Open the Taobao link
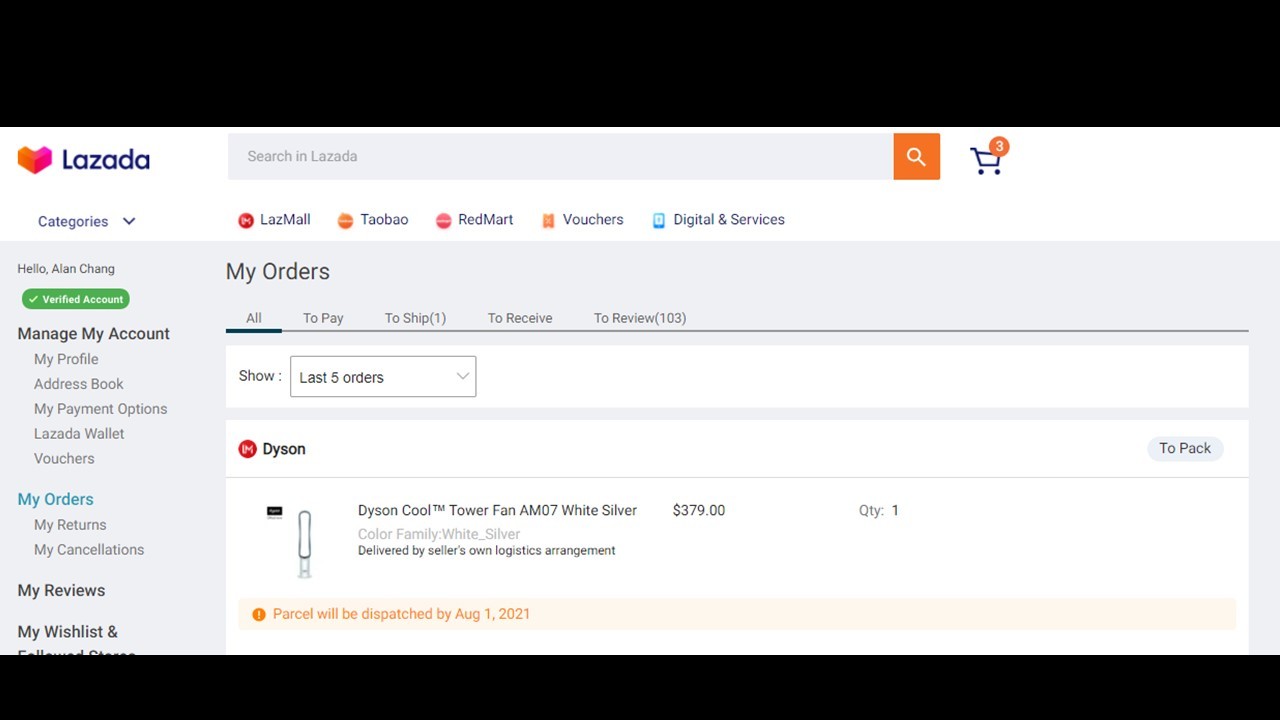Screen dimensions: 1280x720 384,220
